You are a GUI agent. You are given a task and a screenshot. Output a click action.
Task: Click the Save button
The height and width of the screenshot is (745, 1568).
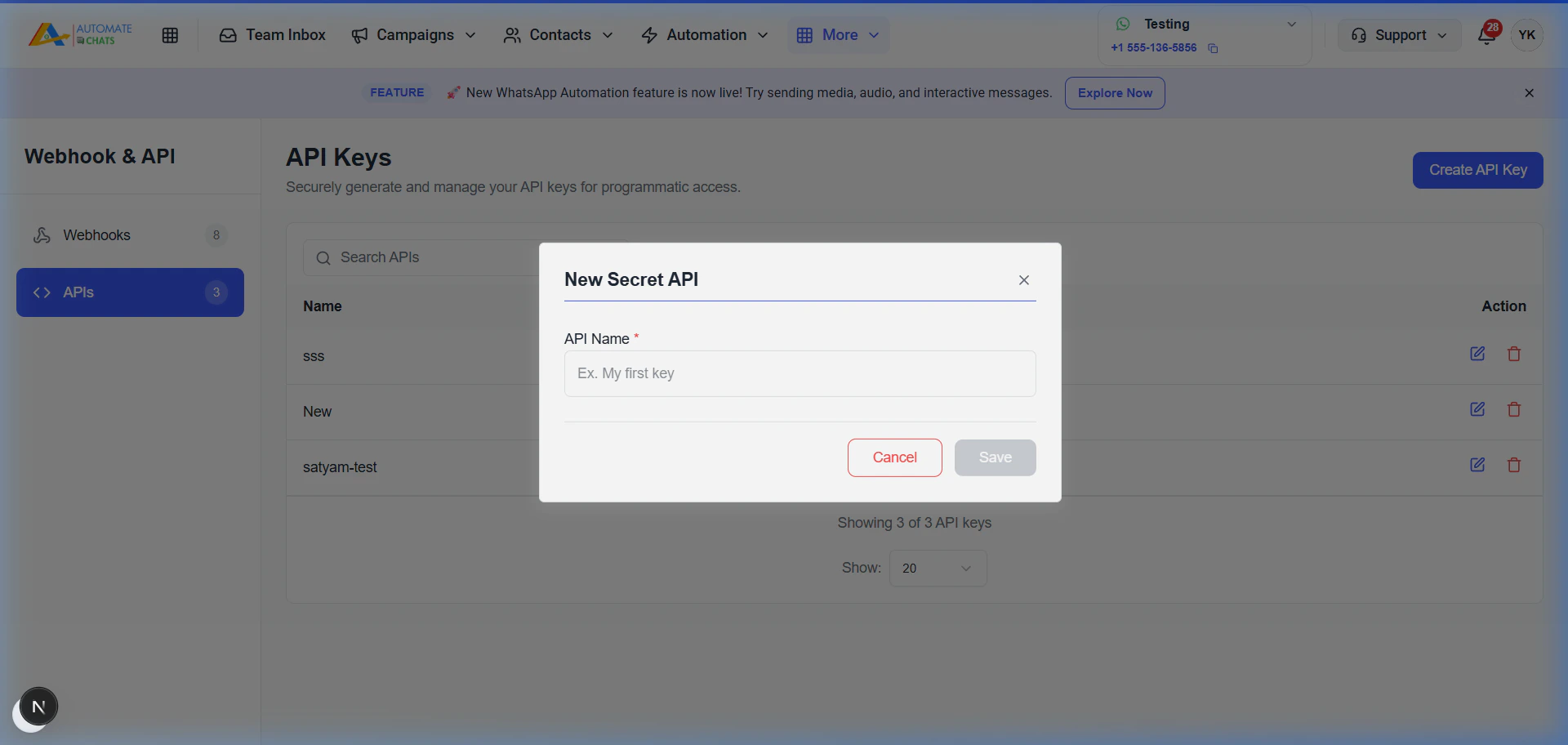(995, 457)
